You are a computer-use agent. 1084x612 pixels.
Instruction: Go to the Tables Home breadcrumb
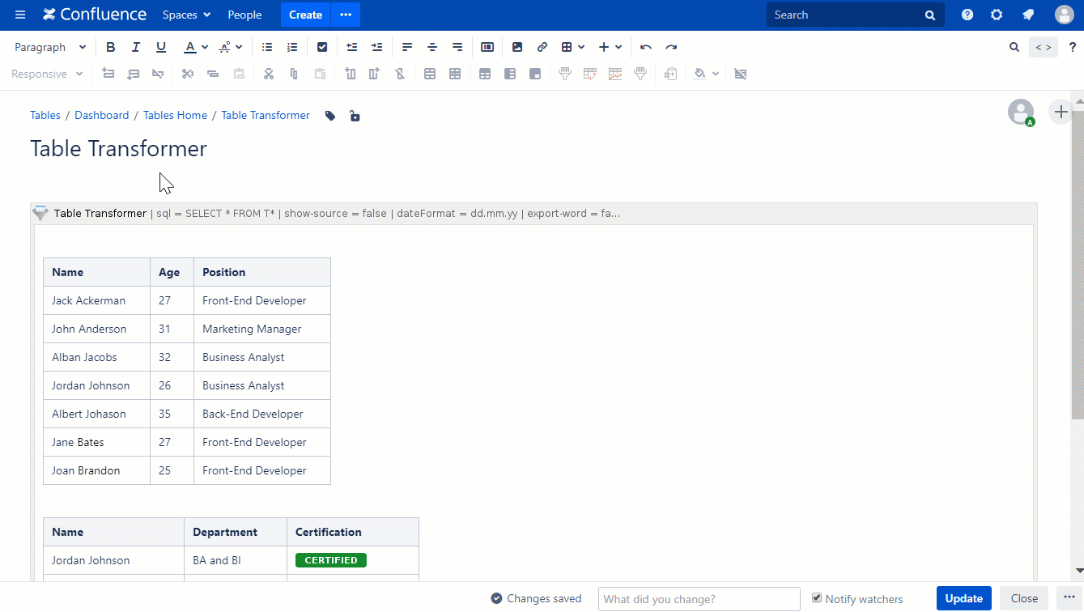pyautogui.click(x=175, y=116)
